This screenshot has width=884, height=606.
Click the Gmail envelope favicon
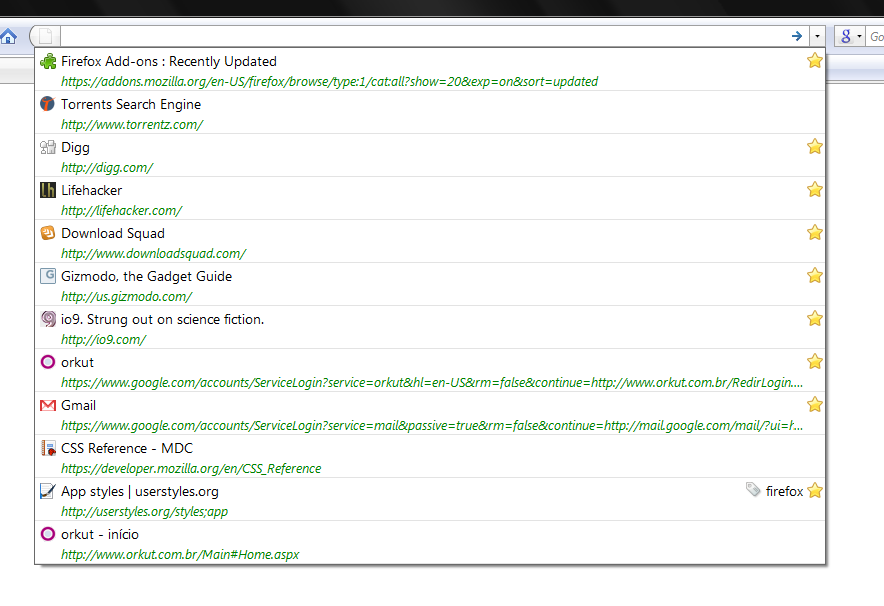[48, 405]
